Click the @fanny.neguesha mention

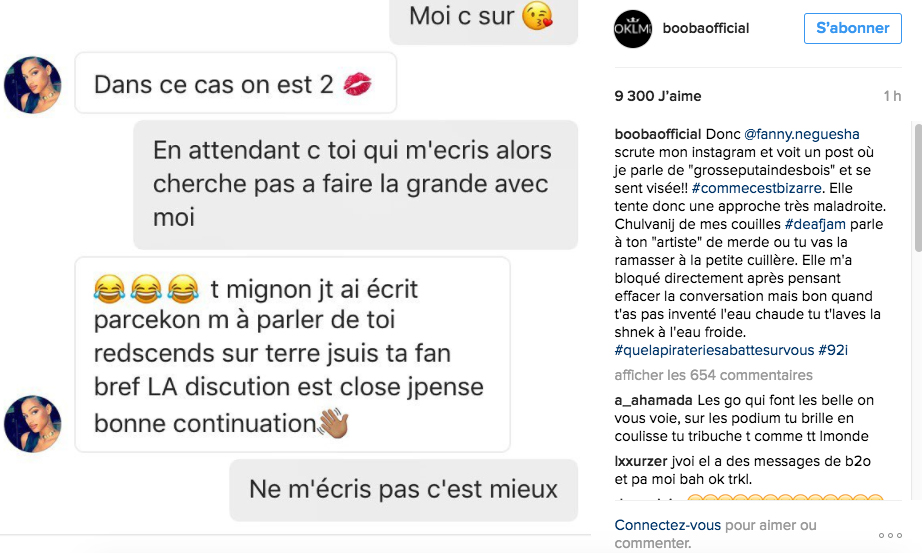(x=802, y=133)
